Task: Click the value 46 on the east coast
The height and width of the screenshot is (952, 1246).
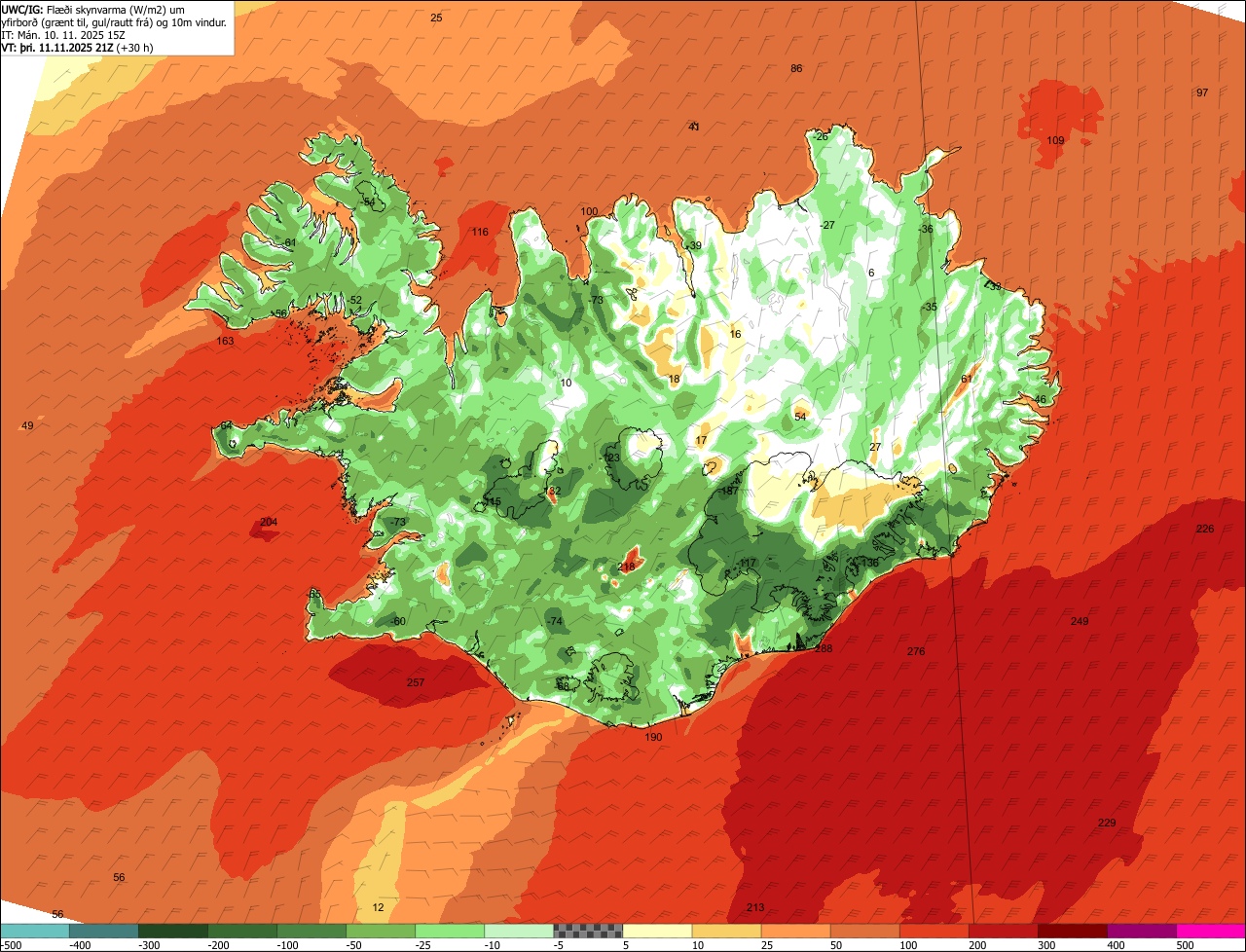Action: [1041, 399]
